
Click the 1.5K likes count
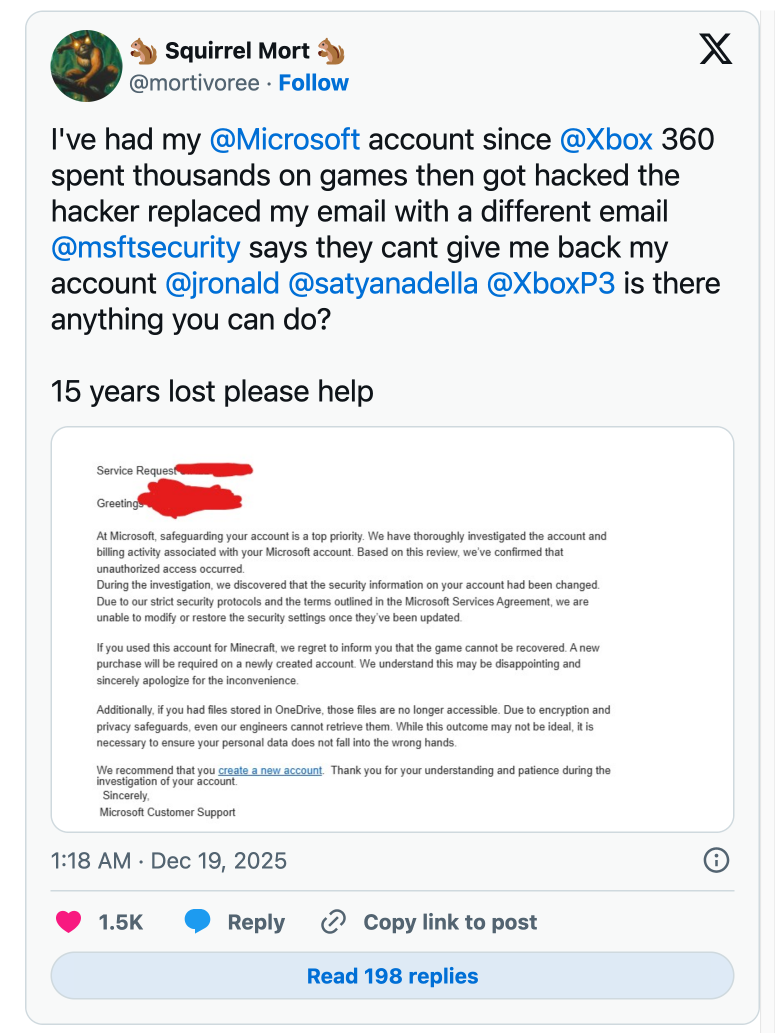(120, 922)
